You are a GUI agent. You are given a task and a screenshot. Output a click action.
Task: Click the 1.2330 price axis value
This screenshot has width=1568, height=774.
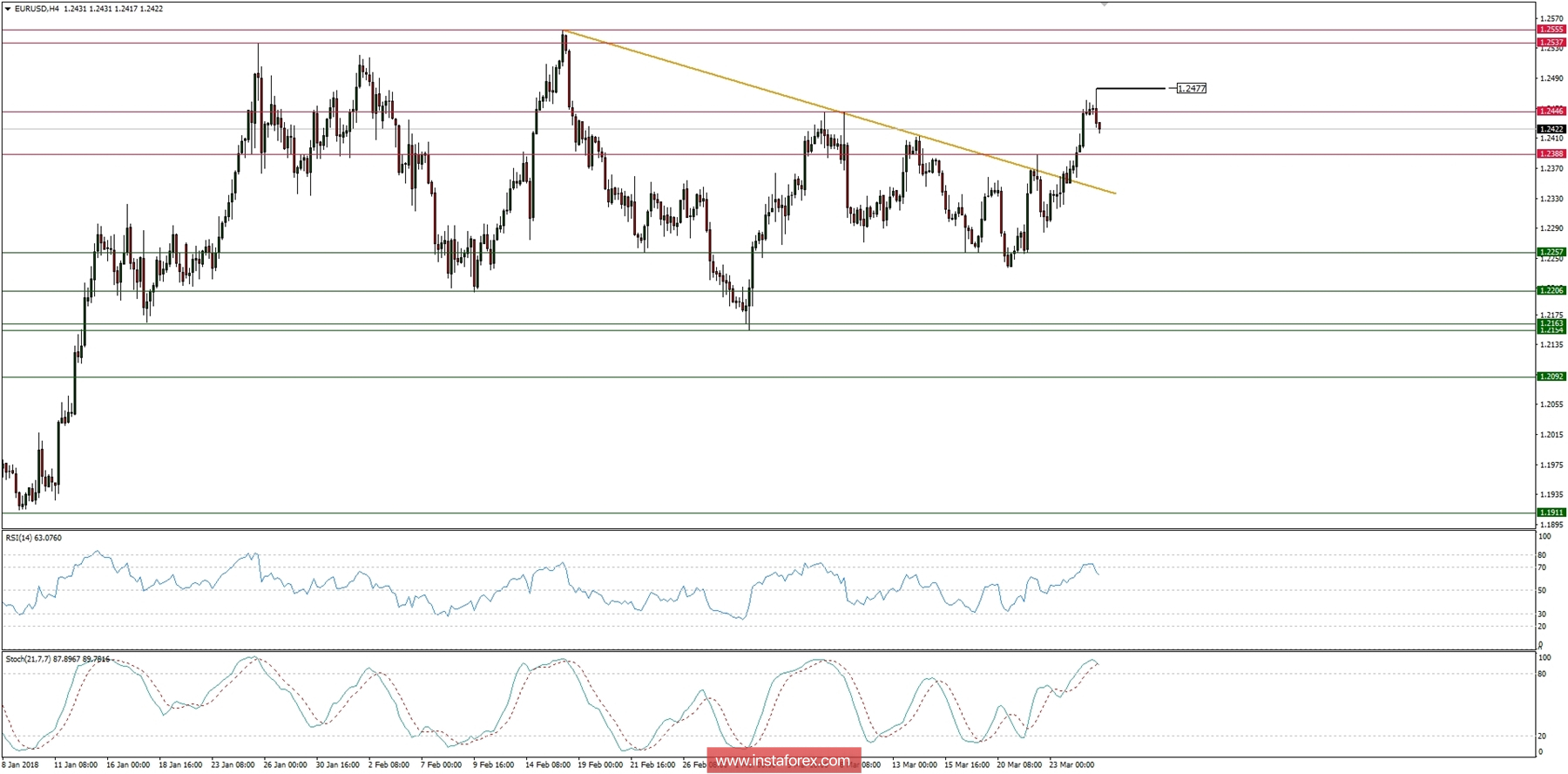[x=1551, y=199]
